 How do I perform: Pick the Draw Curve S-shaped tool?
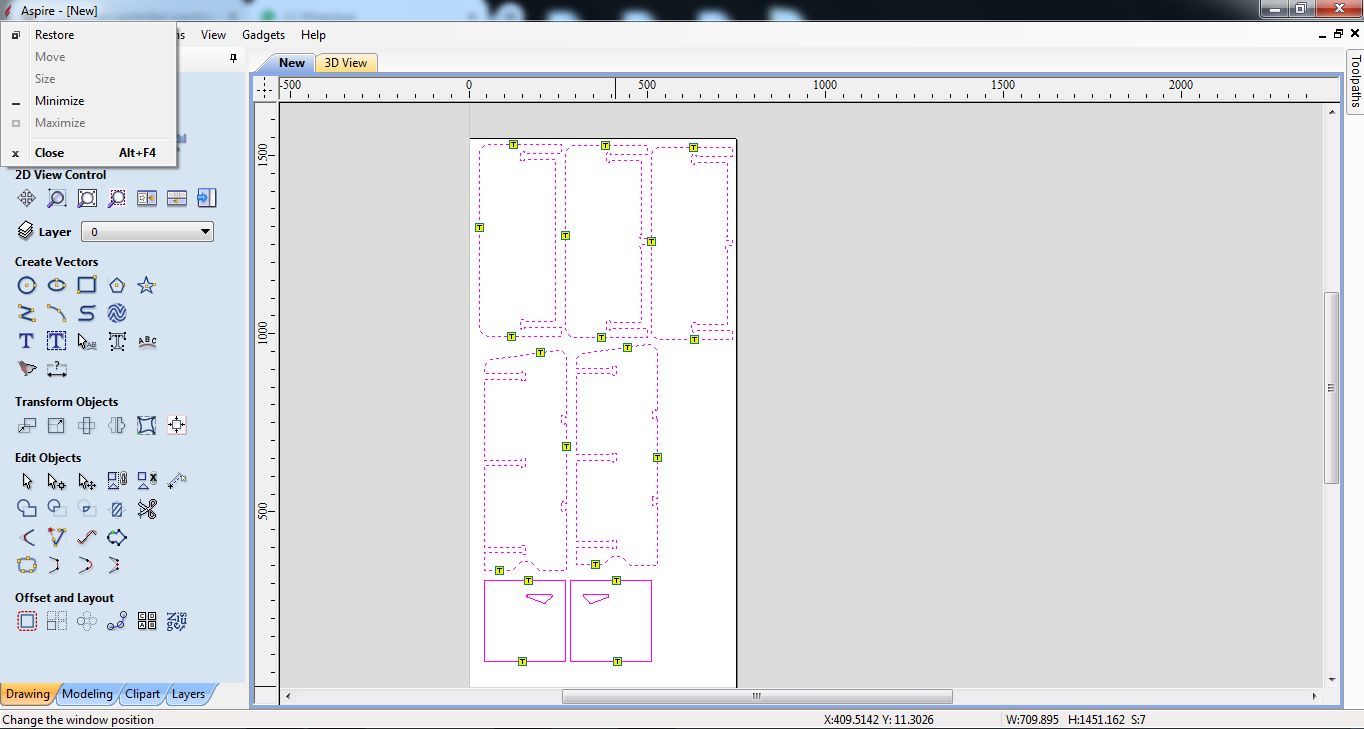(87, 313)
